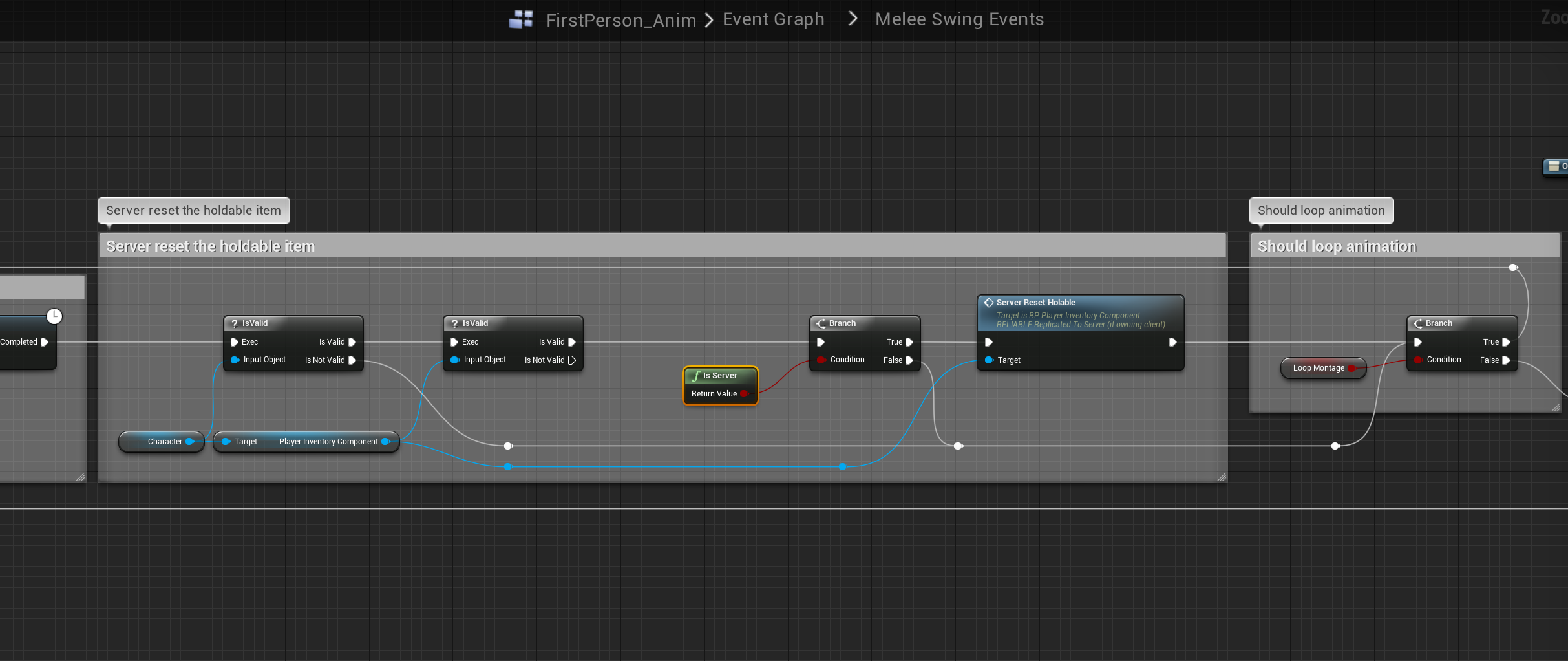Select the Loop Montage variable node
The height and width of the screenshot is (661, 1568).
1318,368
